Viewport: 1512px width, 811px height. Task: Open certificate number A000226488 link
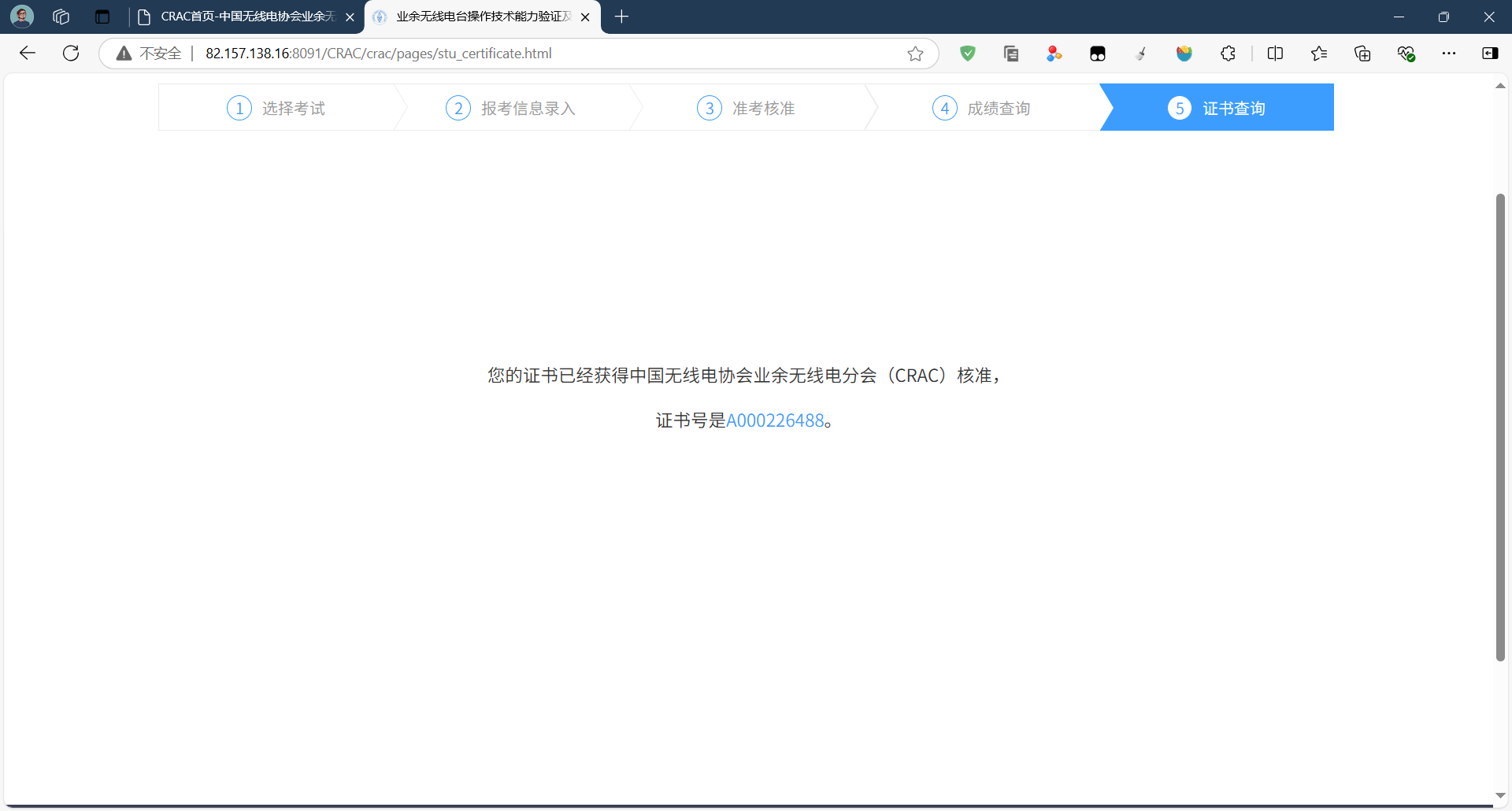pyautogui.click(x=775, y=420)
